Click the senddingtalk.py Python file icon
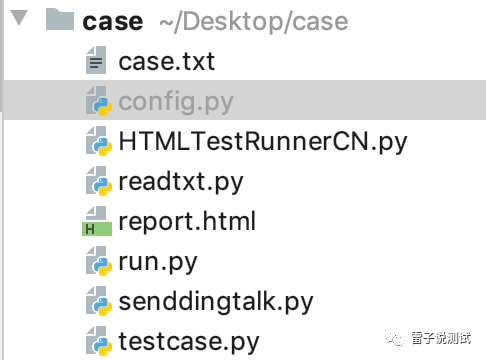This screenshot has height=360, width=486. tap(98, 301)
